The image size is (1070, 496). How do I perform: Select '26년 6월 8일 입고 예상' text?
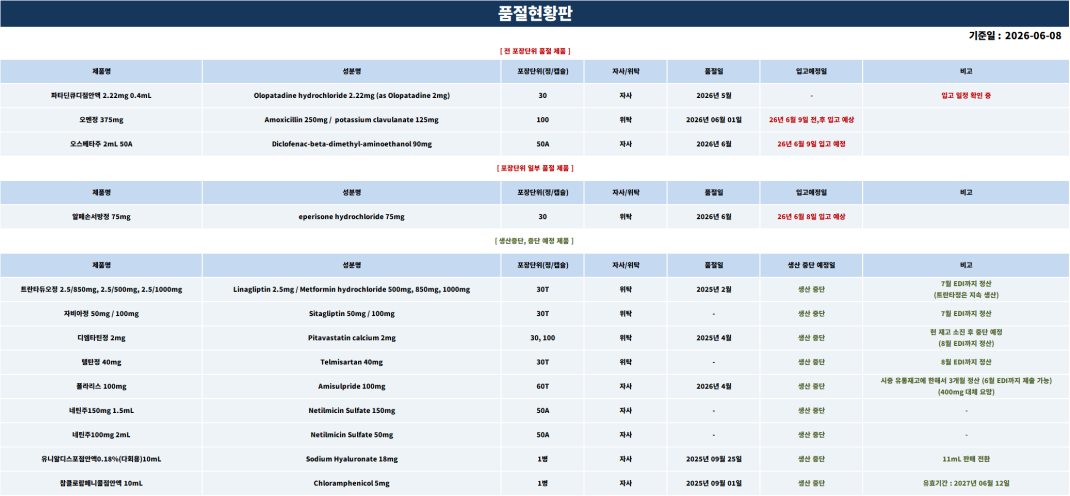(811, 217)
